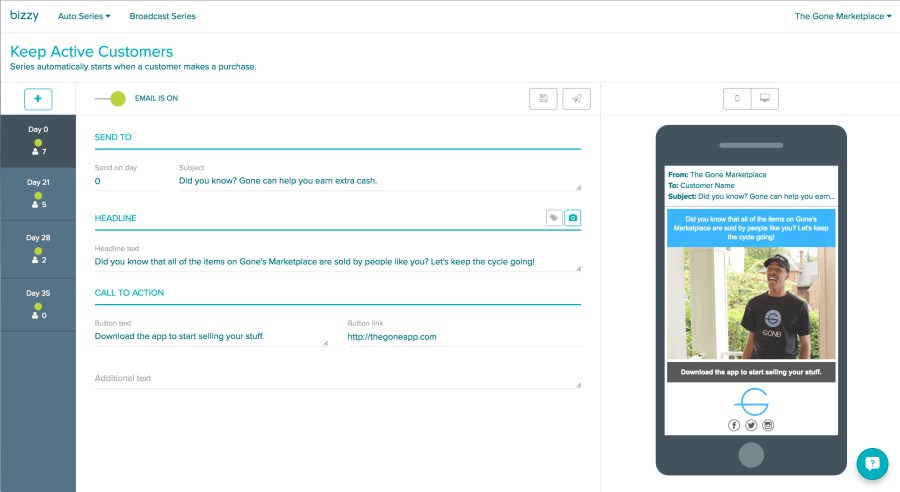Select the Day 28 email

click(x=38, y=250)
